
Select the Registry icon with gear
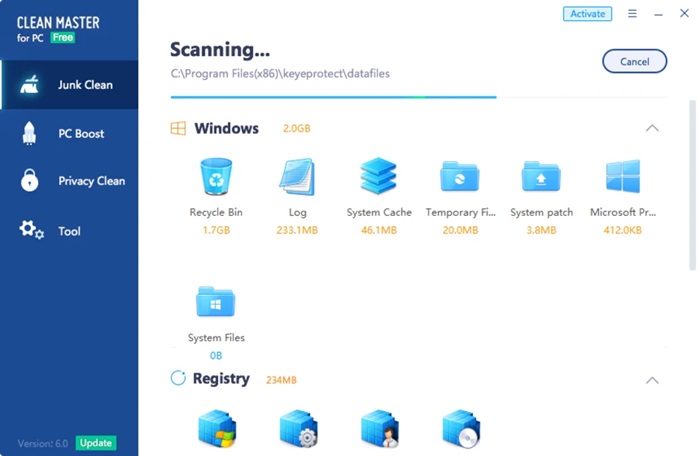click(x=297, y=428)
